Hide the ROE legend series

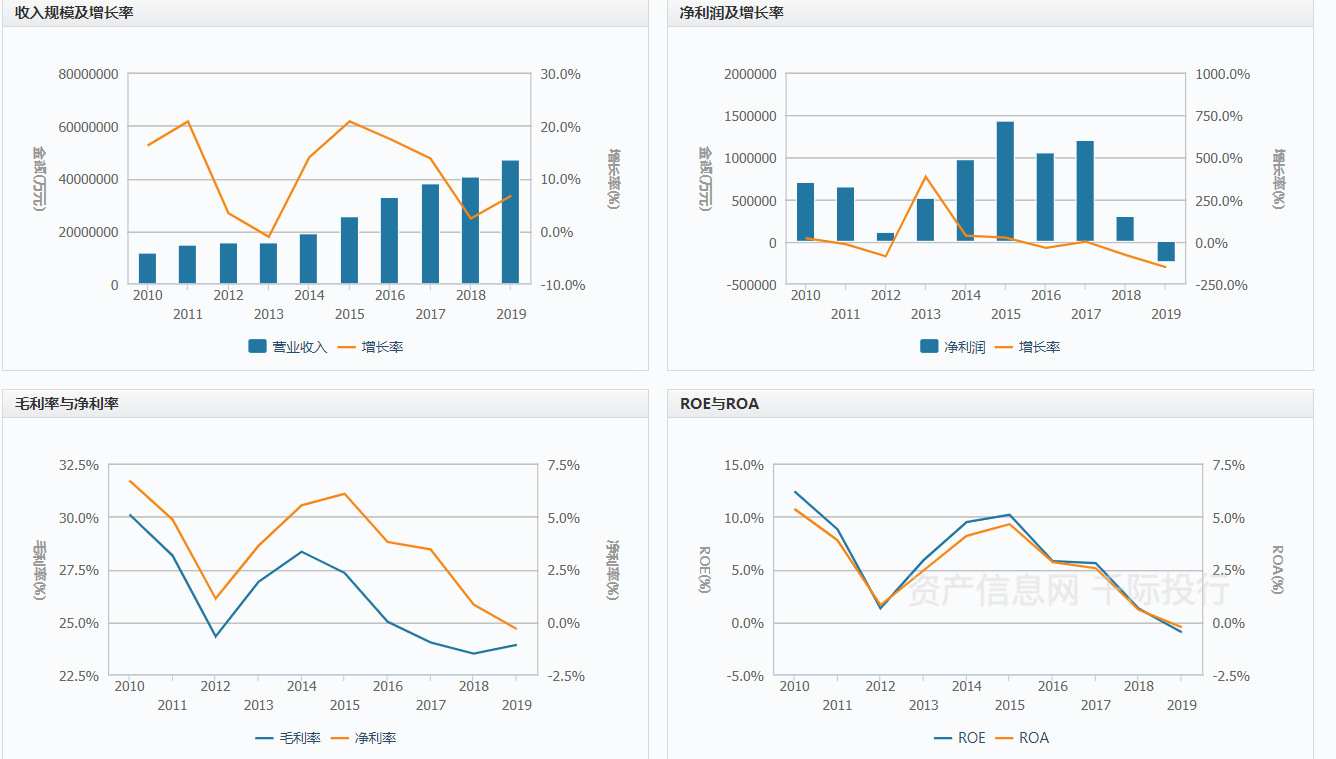960,738
